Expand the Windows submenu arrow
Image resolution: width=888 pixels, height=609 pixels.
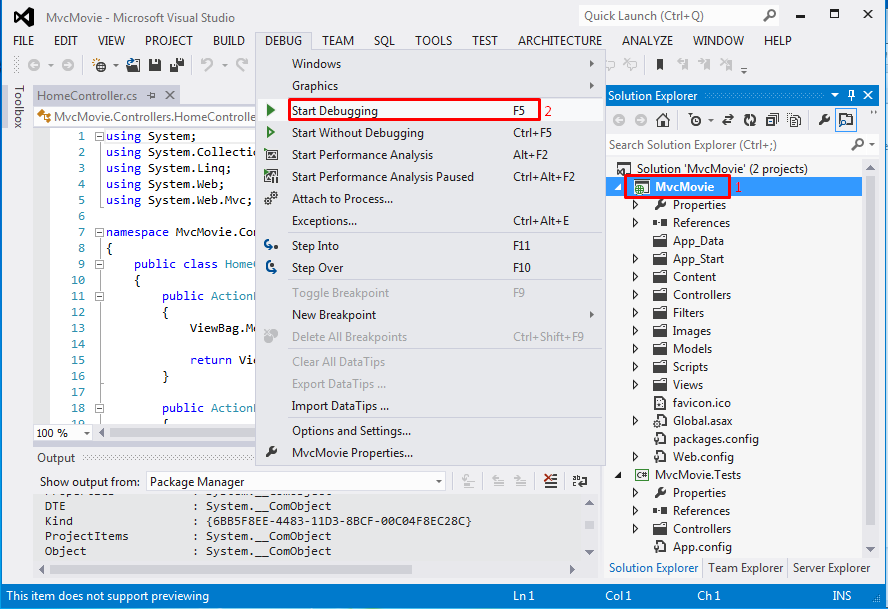tap(591, 63)
